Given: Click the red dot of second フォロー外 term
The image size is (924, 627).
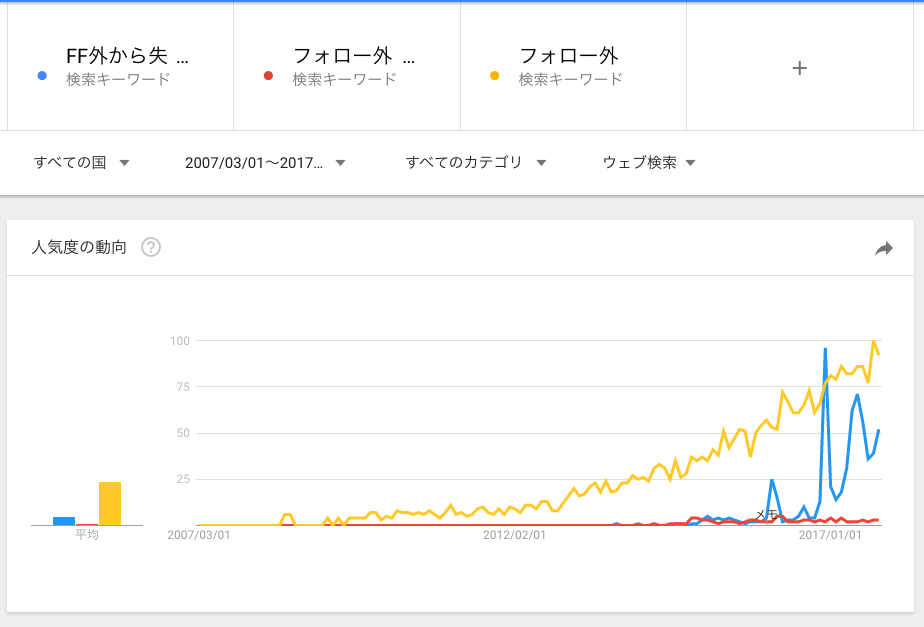Looking at the screenshot, I should 268,75.
